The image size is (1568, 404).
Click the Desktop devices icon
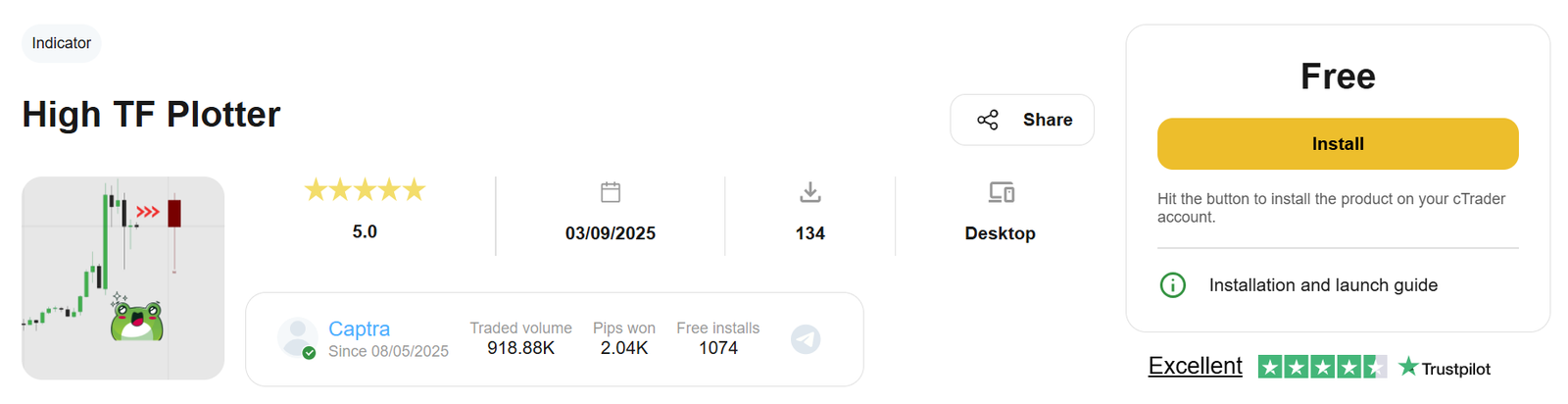pos(1001,192)
